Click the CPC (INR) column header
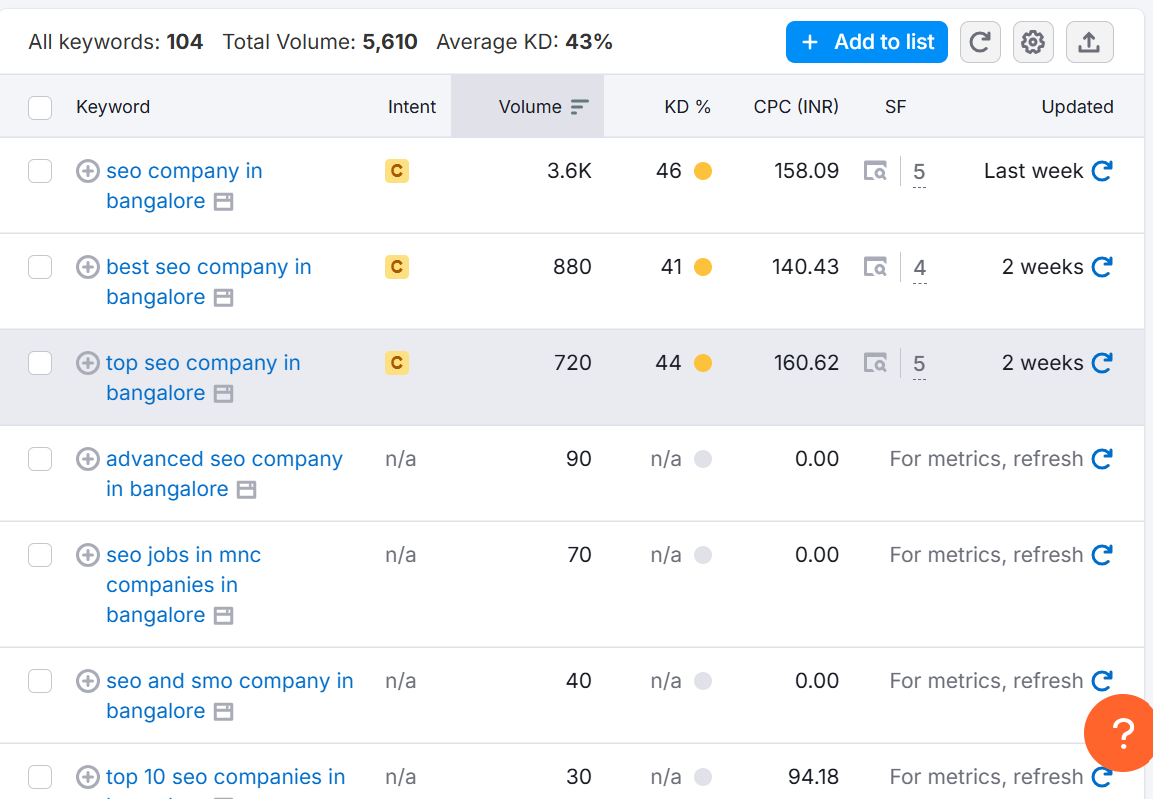Screen dimensions: 1153x799 pos(796,106)
